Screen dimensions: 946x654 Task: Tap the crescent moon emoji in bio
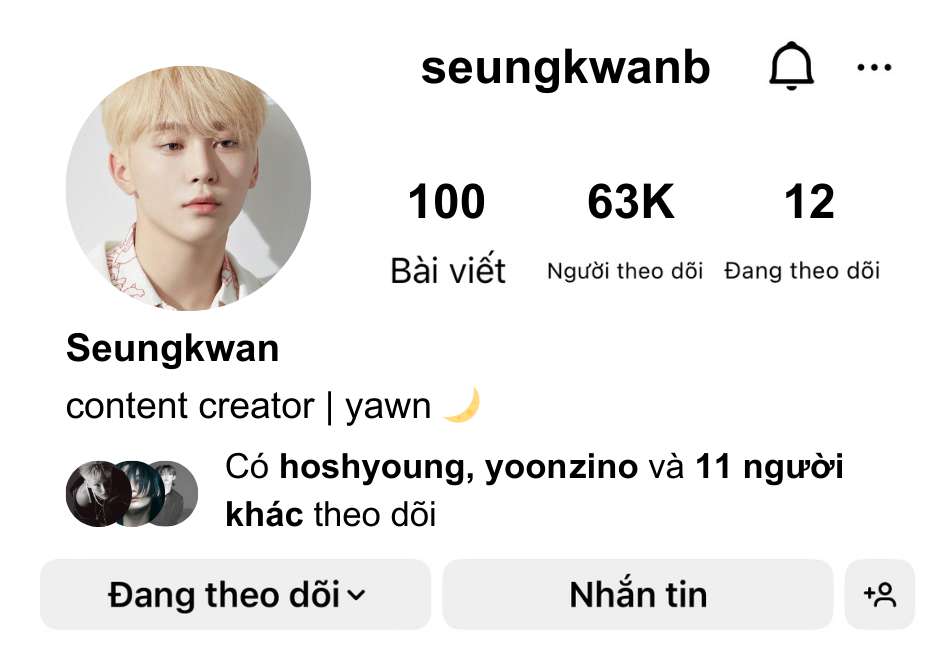[x=462, y=405]
